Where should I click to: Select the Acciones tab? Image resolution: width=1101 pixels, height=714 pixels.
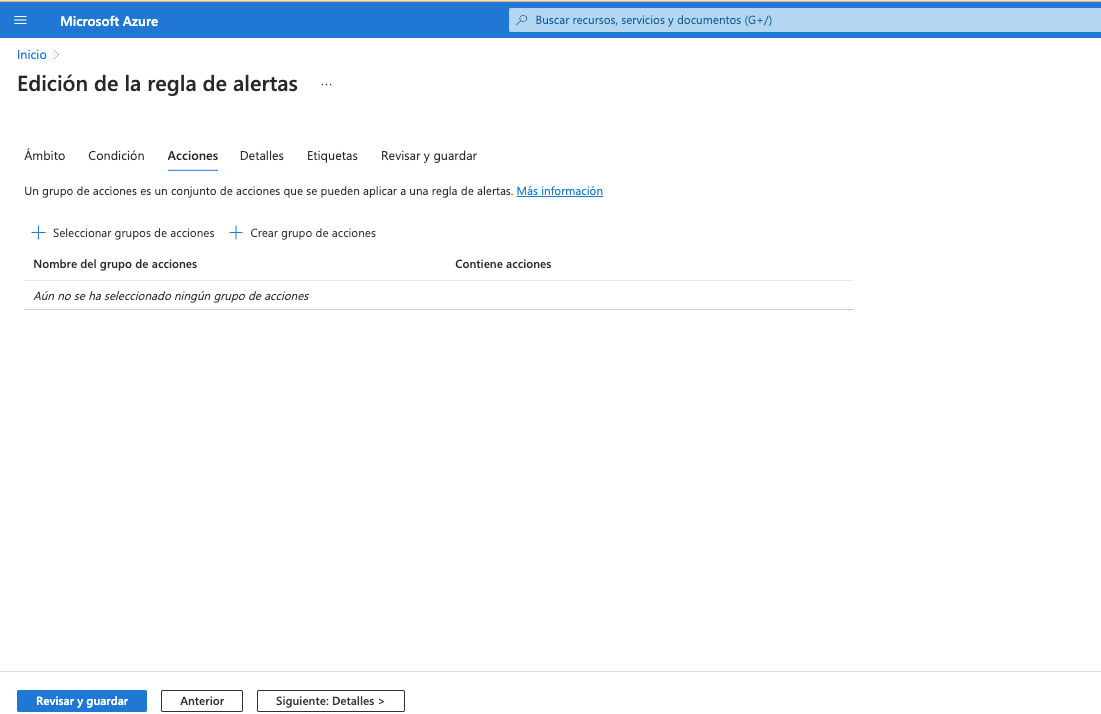click(193, 156)
